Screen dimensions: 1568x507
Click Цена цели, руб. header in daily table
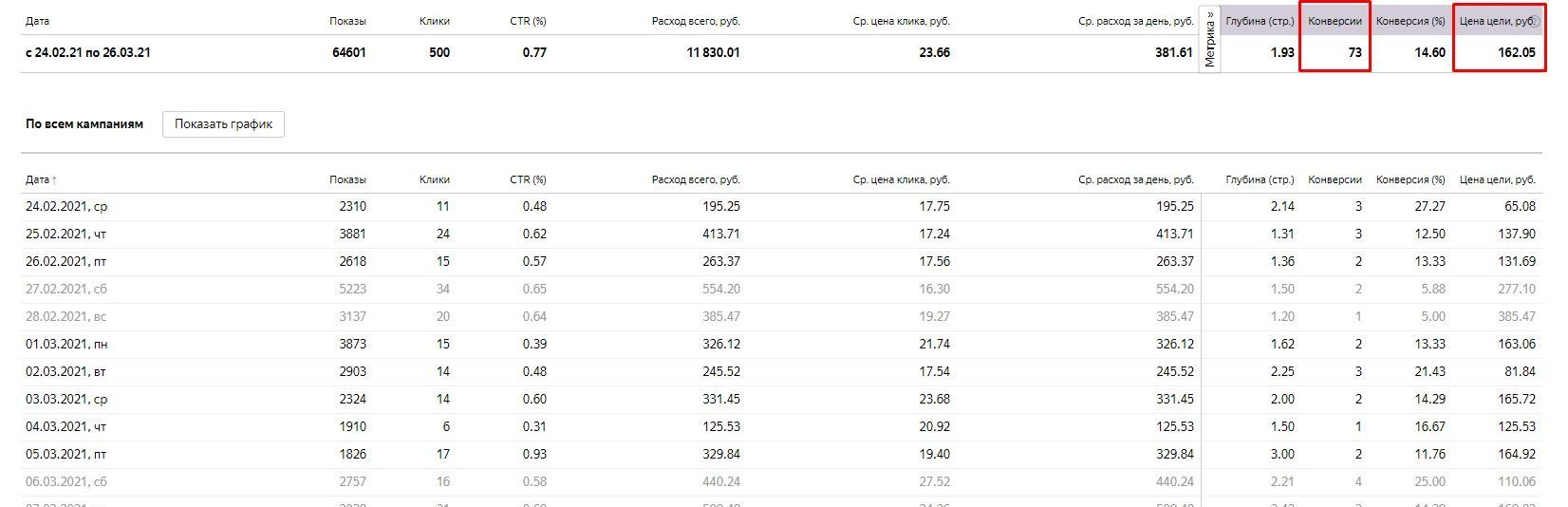pyautogui.click(x=1498, y=179)
